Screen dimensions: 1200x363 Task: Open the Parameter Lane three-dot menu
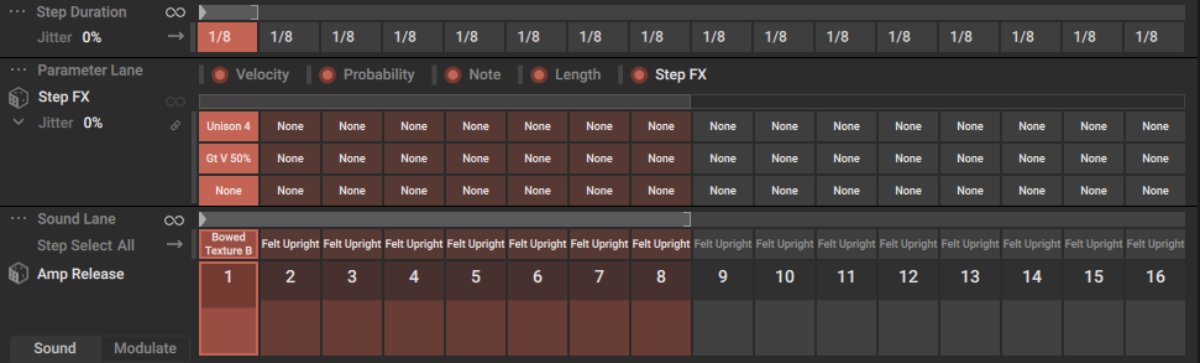click(18, 70)
